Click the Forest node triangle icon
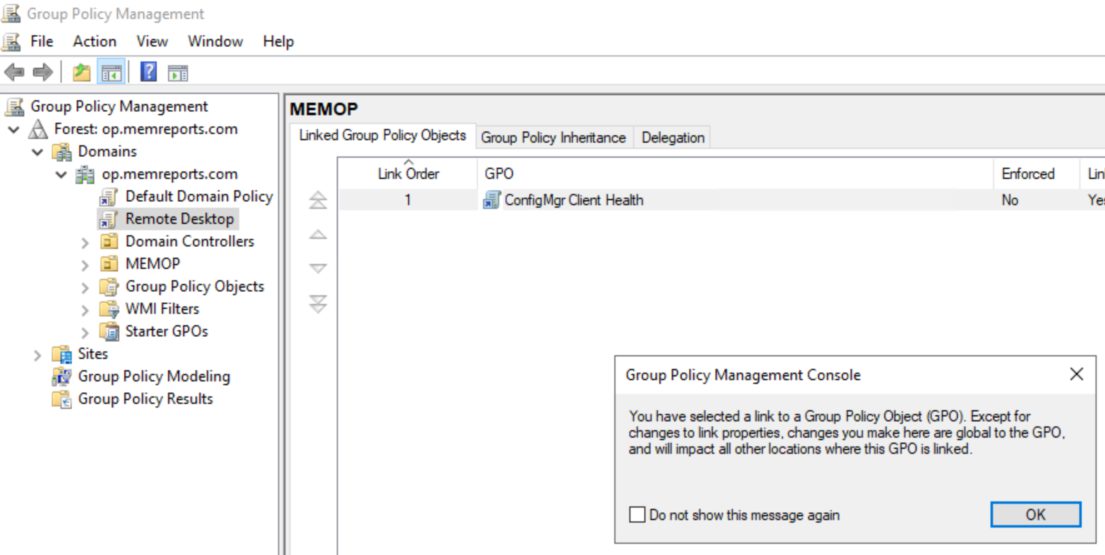1105x555 pixels. [38, 130]
